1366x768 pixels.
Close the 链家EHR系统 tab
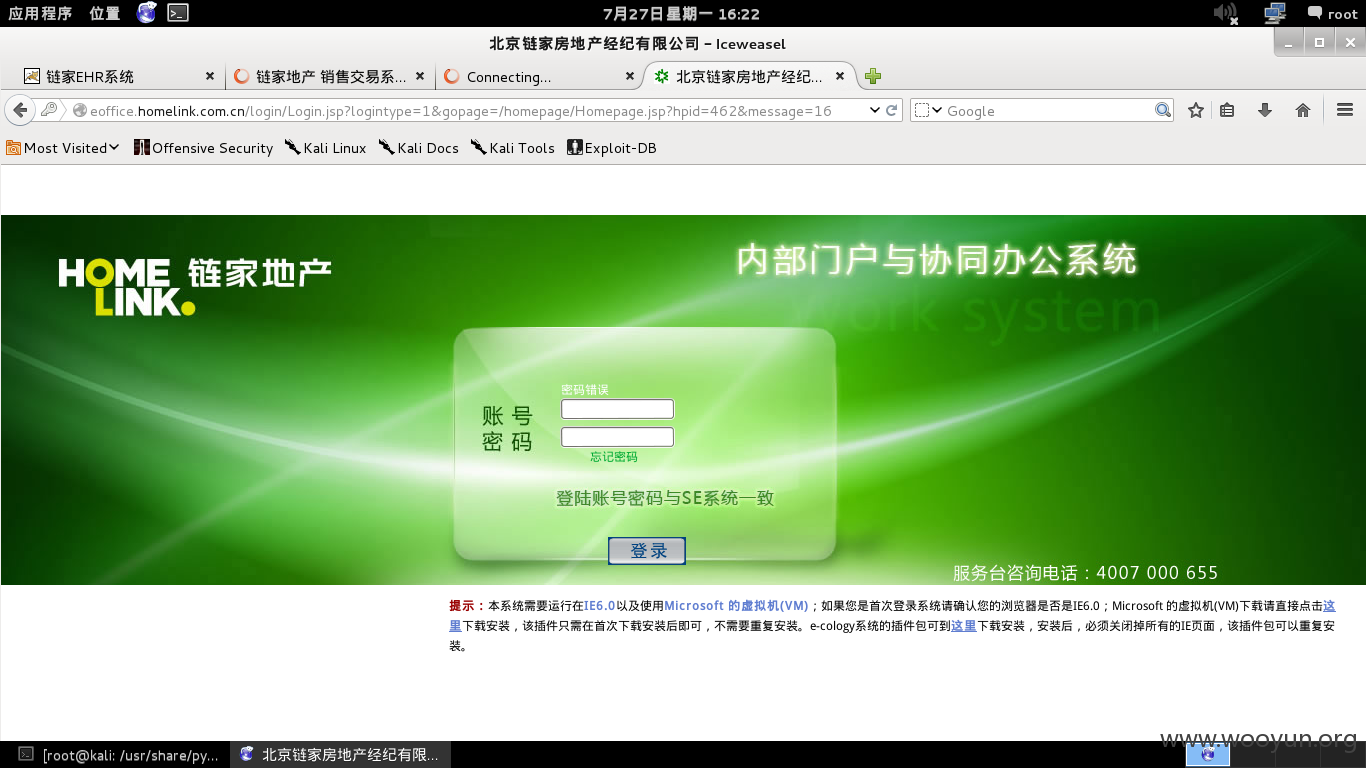[x=210, y=76]
